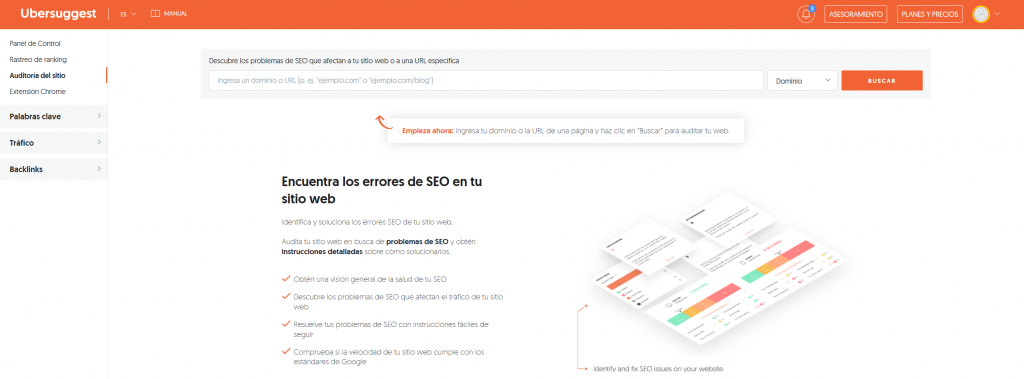Expand the Tráfico section
This screenshot has width=1024, height=379.
pos(54,142)
